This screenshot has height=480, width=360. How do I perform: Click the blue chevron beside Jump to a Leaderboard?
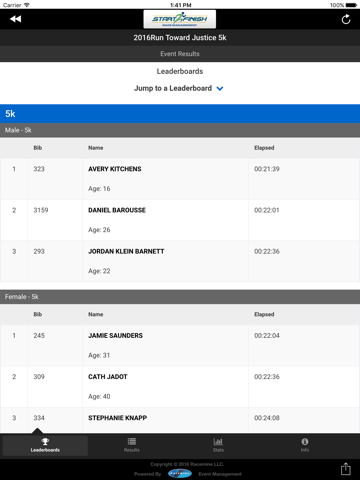(220, 89)
